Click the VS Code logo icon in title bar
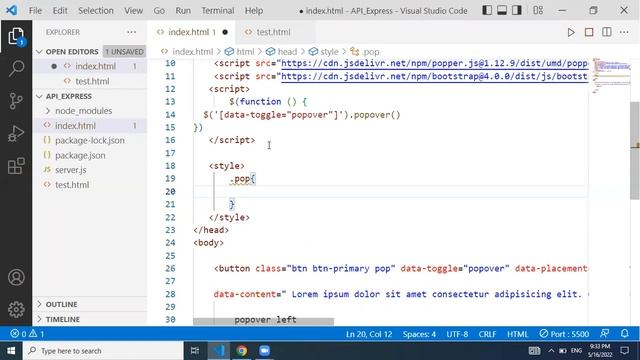Image resolution: width=640 pixels, height=360 pixels. [11, 10]
